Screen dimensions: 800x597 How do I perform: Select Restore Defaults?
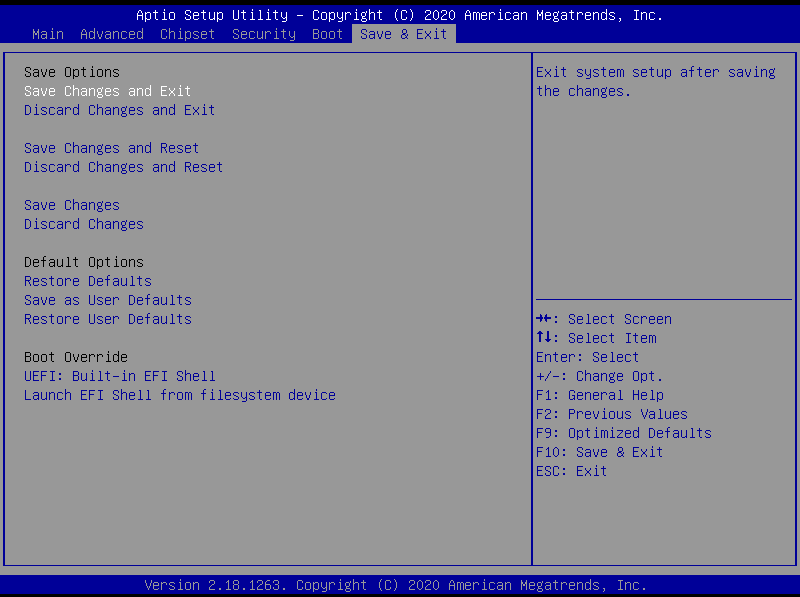coord(88,281)
